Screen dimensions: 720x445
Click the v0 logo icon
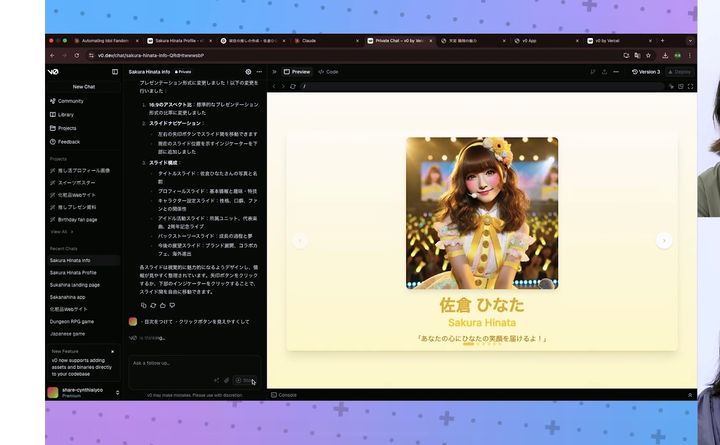click(53, 72)
